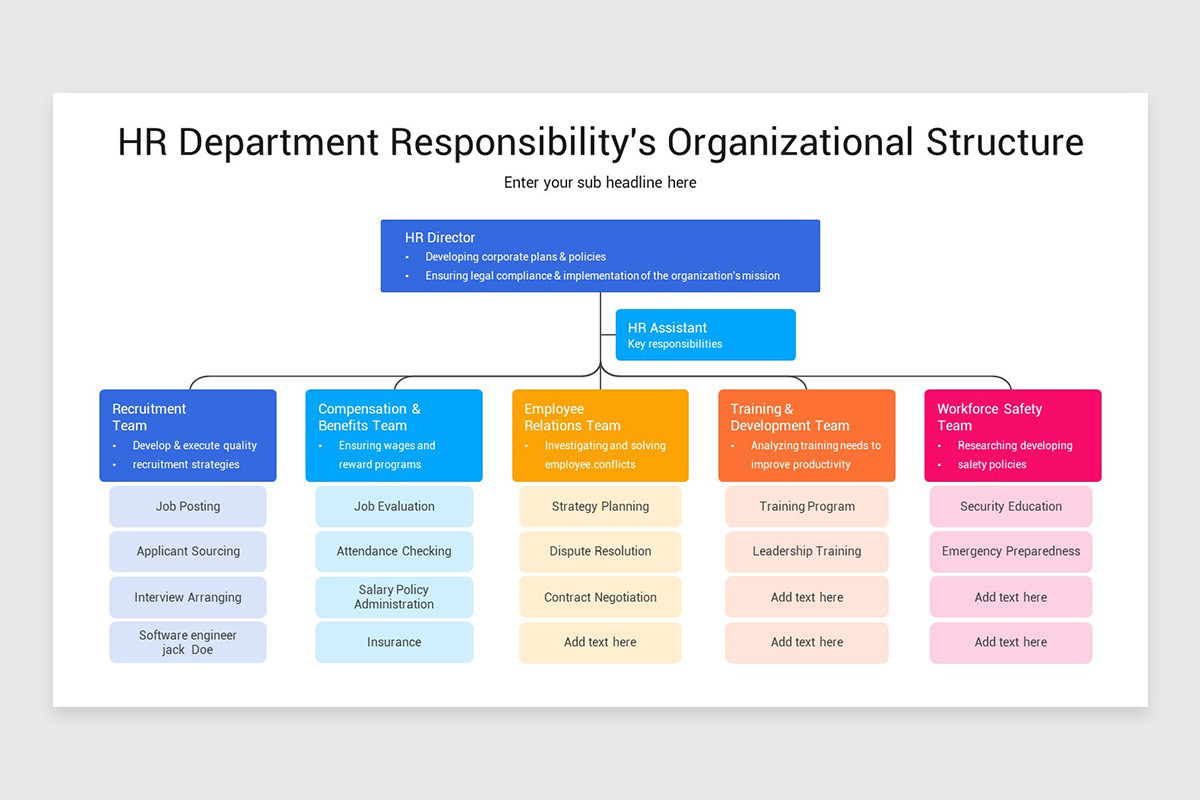Click the Enter your sub headline here text

coord(600,182)
